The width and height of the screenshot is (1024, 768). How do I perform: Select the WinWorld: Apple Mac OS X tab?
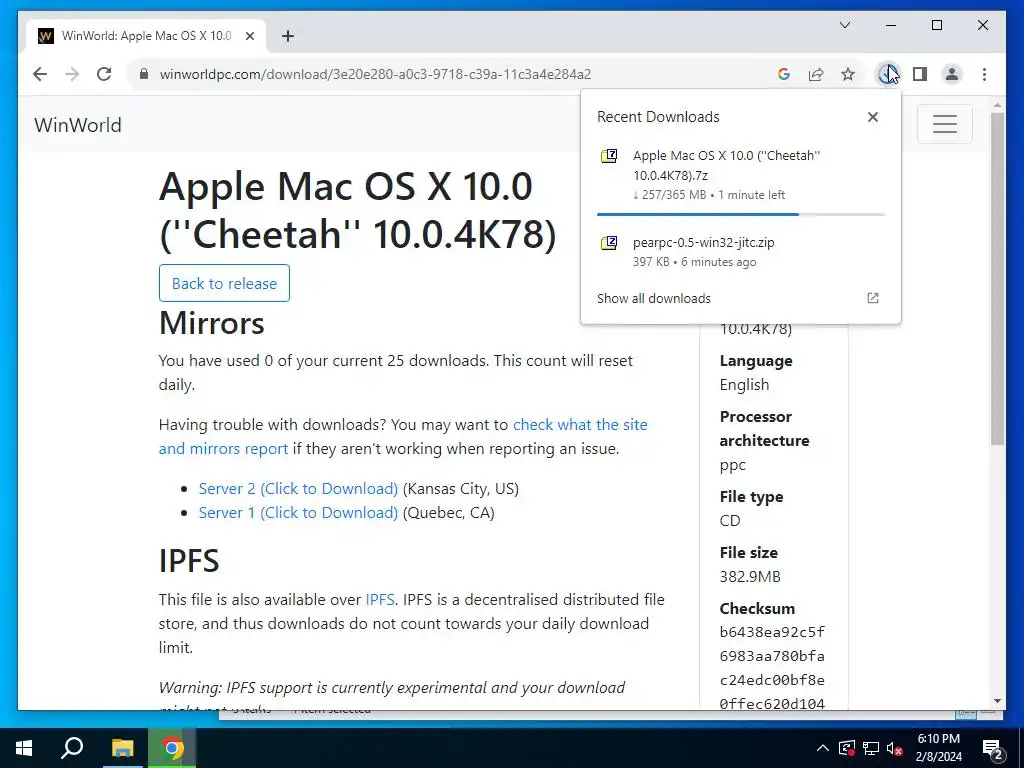[146, 36]
